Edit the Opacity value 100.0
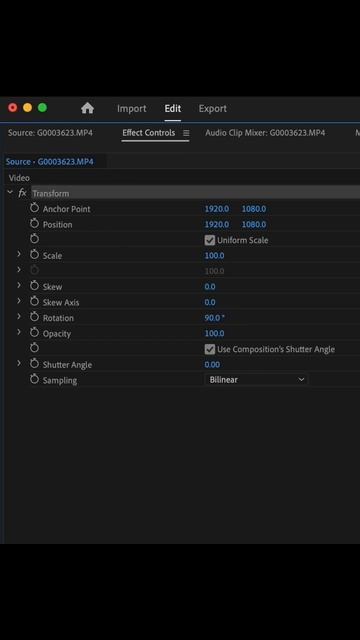The image size is (360, 640). click(x=214, y=333)
